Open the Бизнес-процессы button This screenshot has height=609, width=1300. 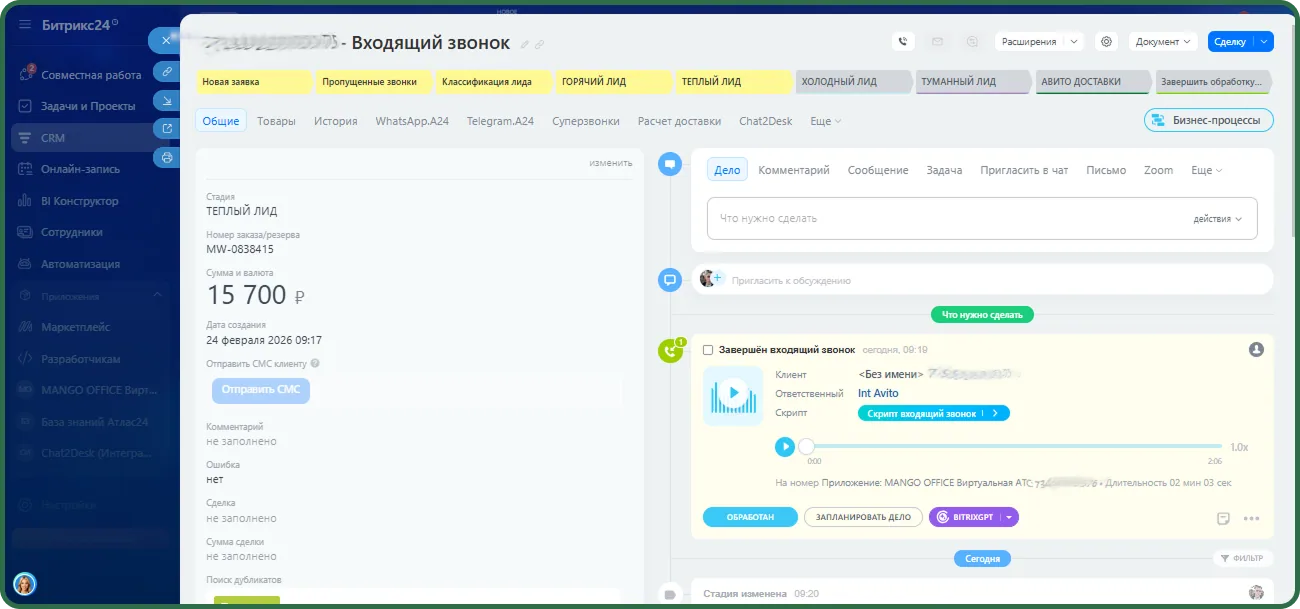click(1209, 120)
